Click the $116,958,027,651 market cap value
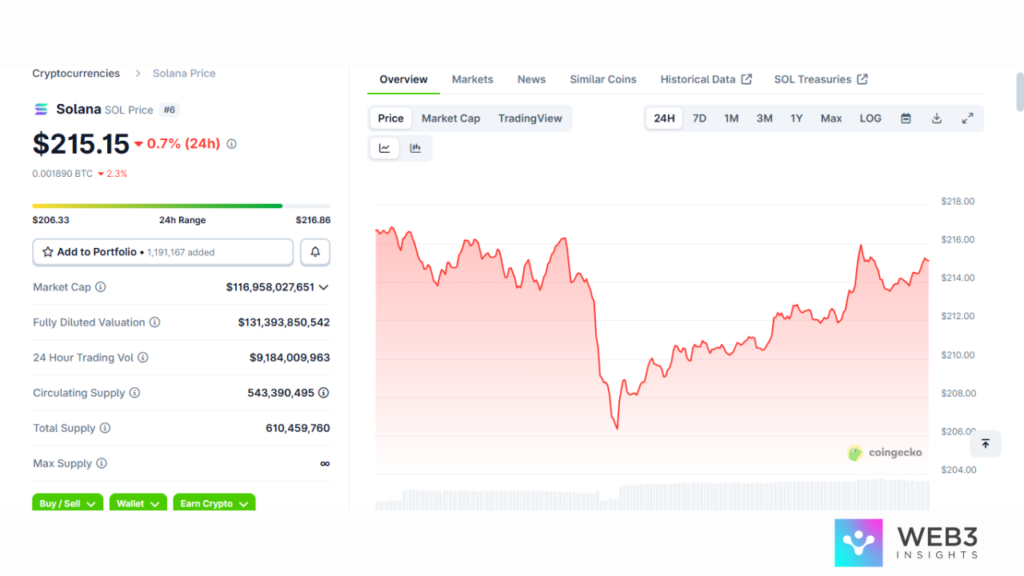The image size is (1024, 576). tap(270, 287)
